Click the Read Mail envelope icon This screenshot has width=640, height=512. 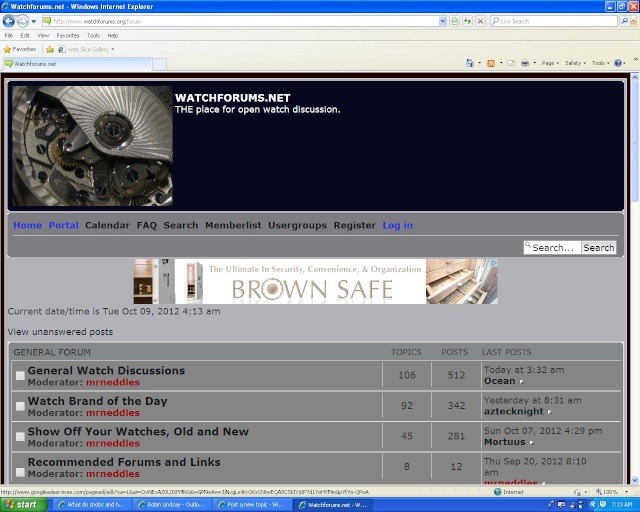pyautogui.click(x=511, y=63)
